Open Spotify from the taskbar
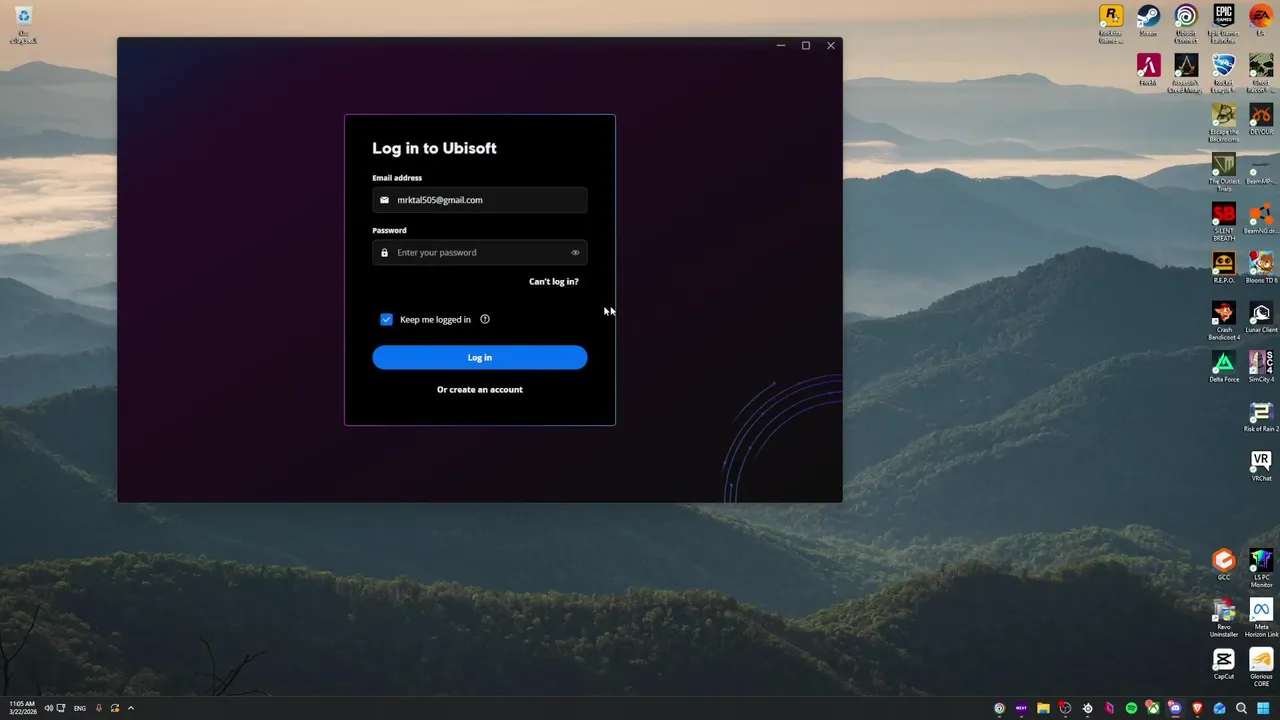The height and width of the screenshot is (720, 1280). 1131,708
